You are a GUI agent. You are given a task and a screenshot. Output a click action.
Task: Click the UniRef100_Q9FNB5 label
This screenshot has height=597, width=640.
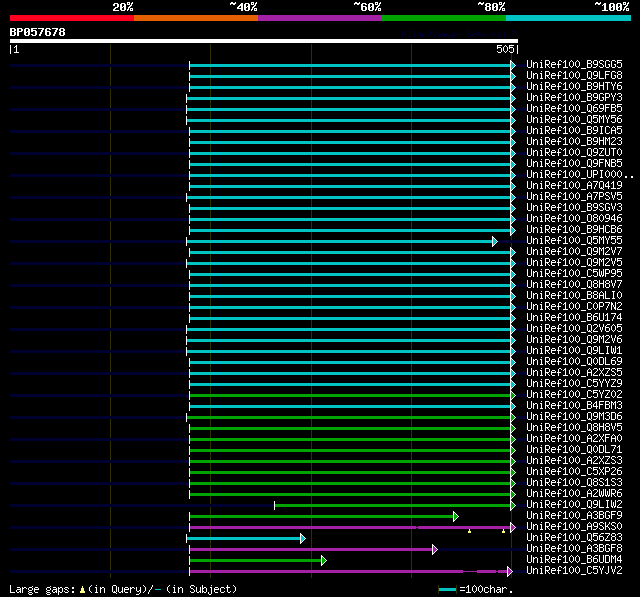[574, 164]
